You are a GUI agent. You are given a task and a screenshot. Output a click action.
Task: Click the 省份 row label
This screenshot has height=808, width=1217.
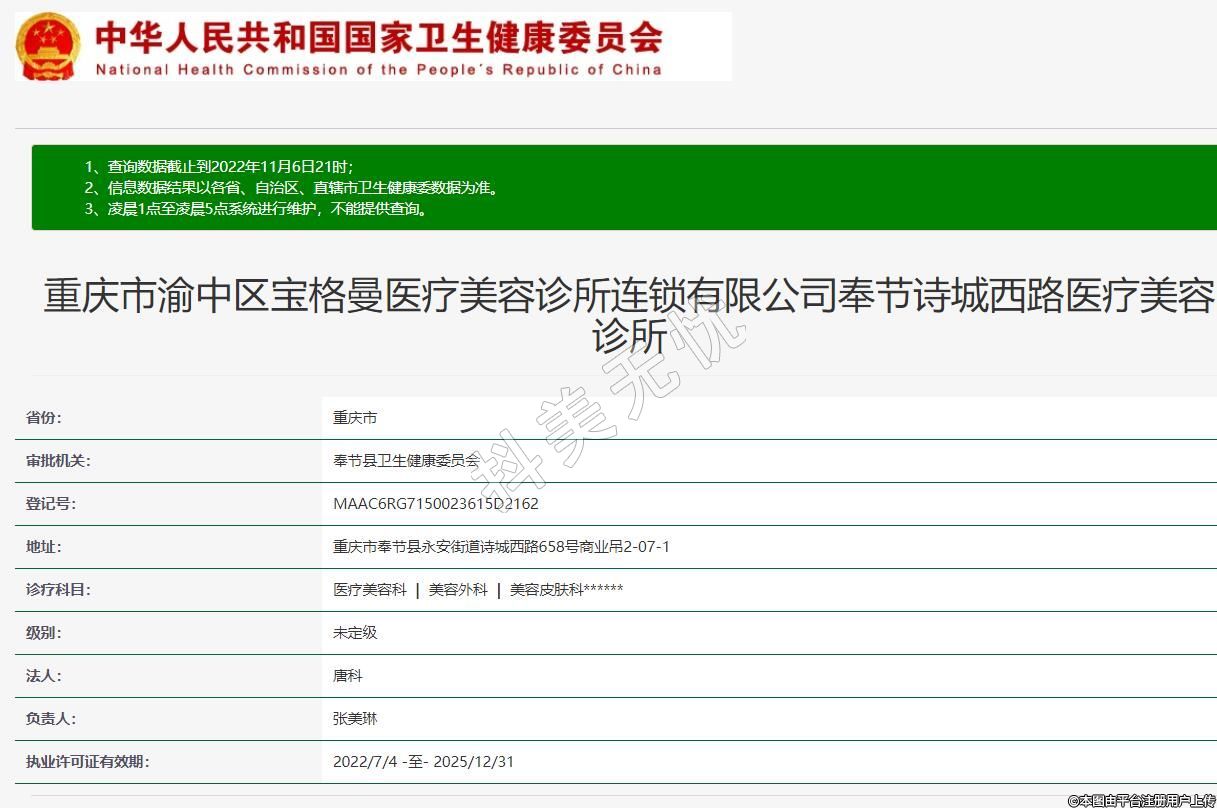pyautogui.click(x=44, y=418)
